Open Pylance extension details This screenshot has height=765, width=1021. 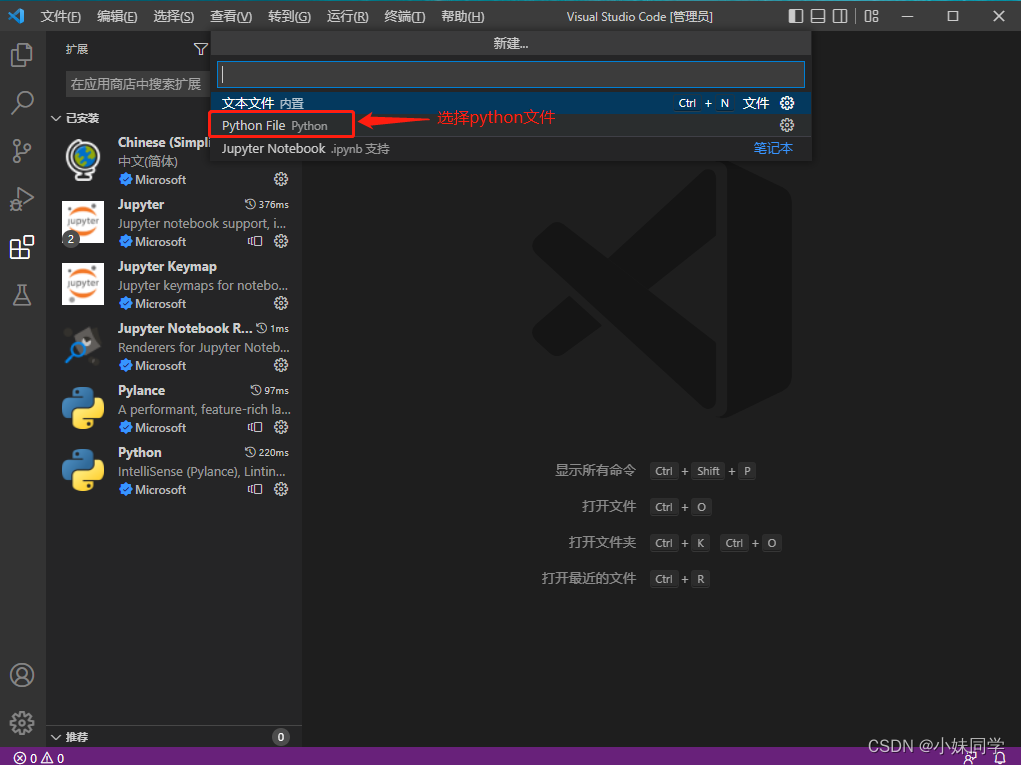(175, 408)
